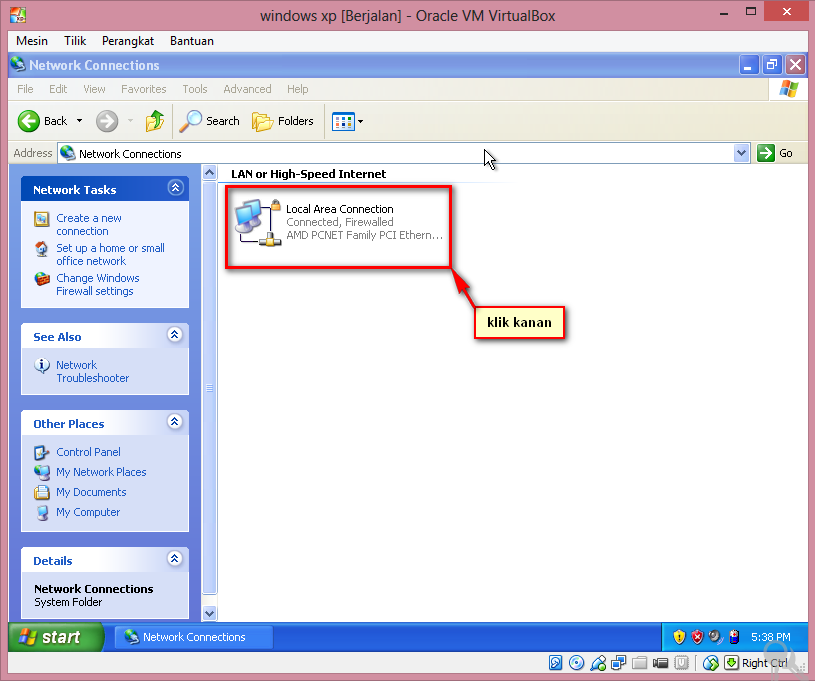Screen dimensions: 815x681
Task: Open the Windows XP start button
Action: 56,637
